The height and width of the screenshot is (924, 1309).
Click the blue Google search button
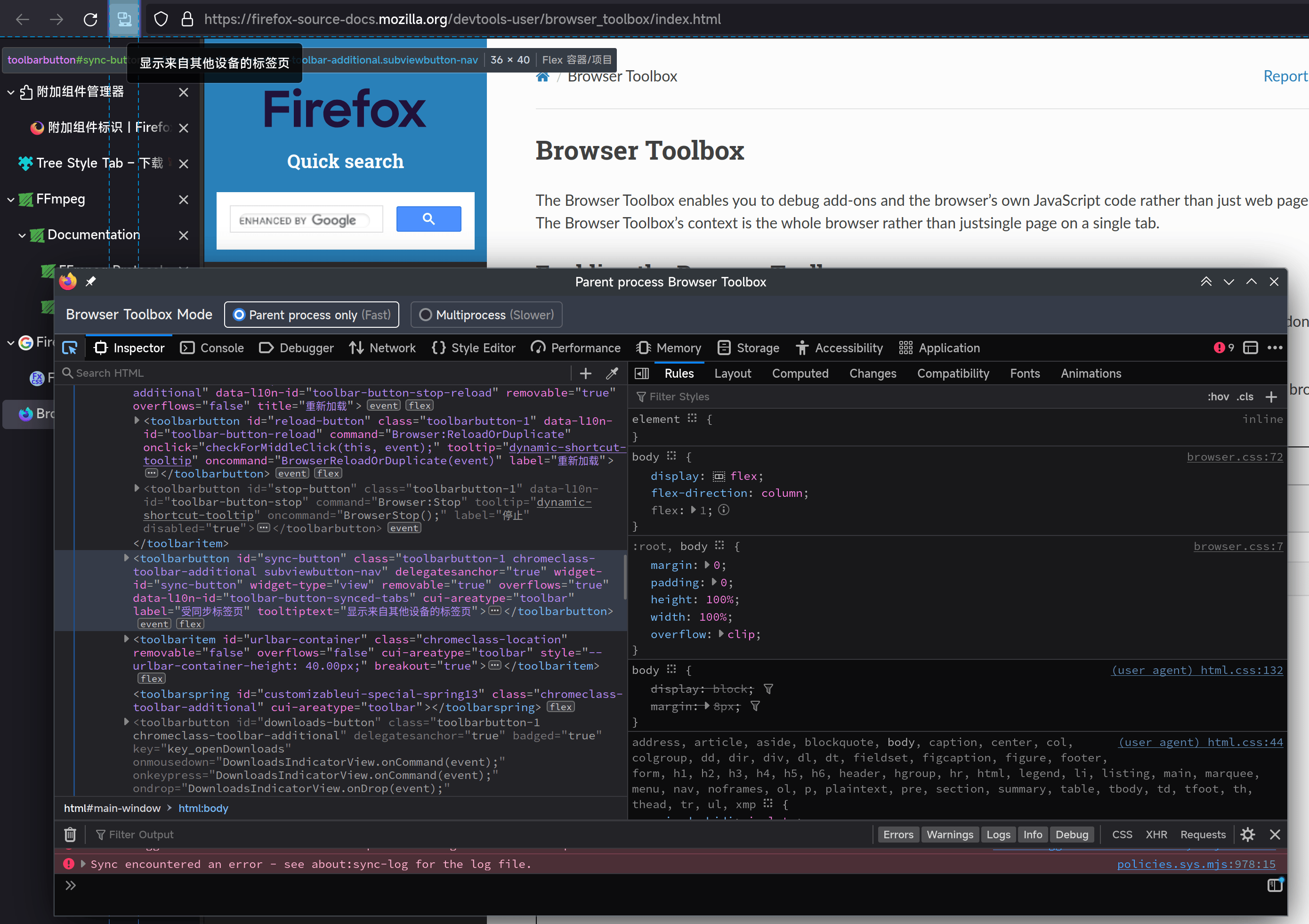pyautogui.click(x=429, y=219)
